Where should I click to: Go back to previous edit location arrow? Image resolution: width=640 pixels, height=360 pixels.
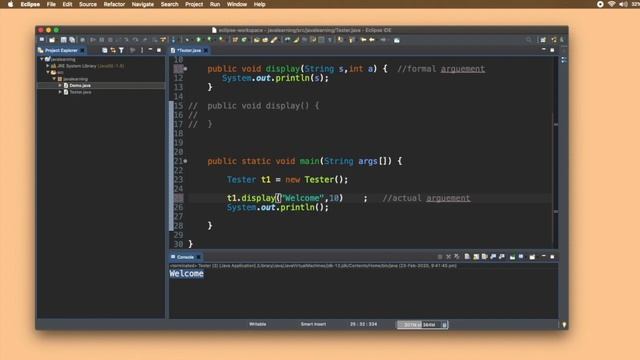click(x=363, y=40)
